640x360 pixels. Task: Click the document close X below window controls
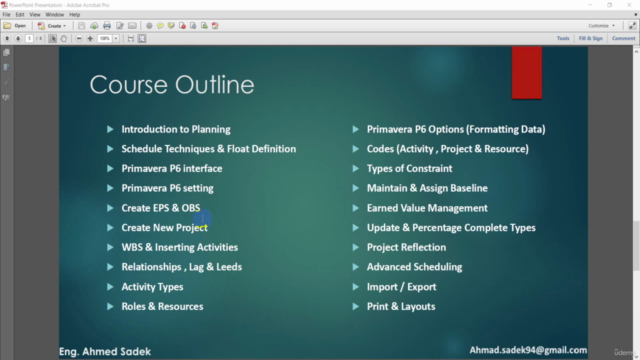(x=636, y=14)
